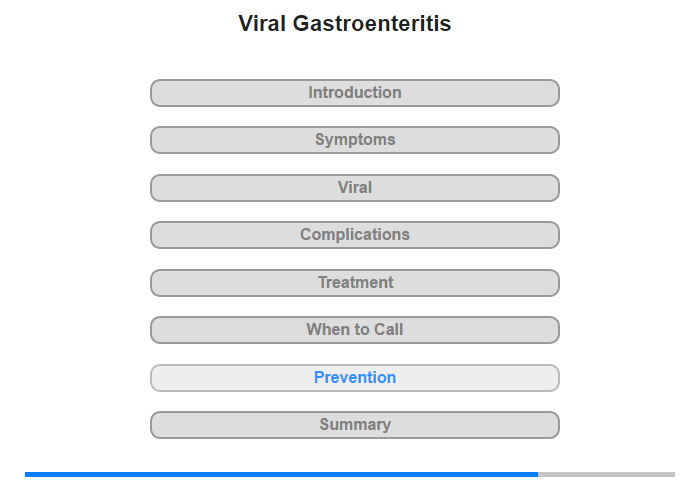Click the word Introduction in the first button
This screenshot has height=480, width=700.
tap(355, 92)
